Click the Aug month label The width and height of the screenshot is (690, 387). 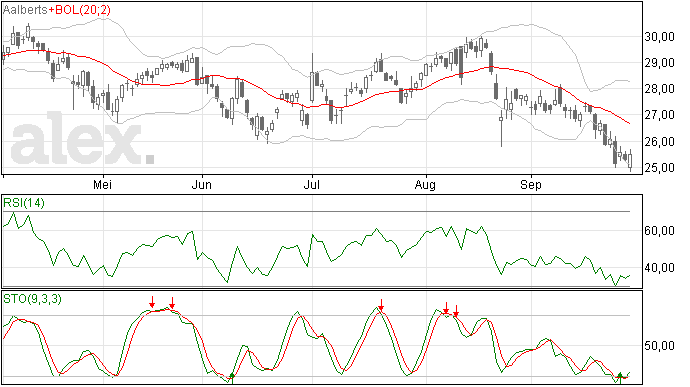tap(426, 184)
